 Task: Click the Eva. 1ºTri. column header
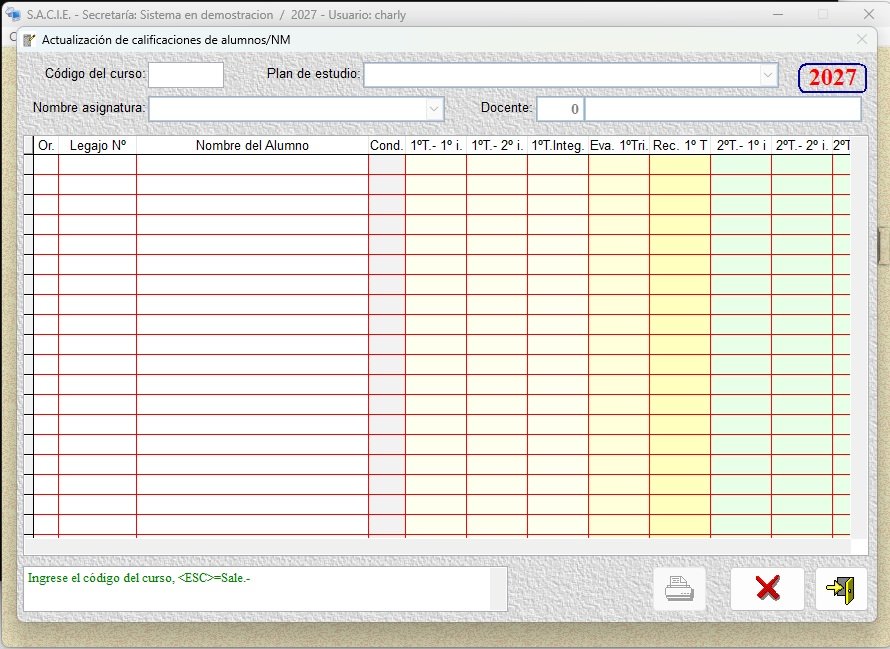[619, 146]
